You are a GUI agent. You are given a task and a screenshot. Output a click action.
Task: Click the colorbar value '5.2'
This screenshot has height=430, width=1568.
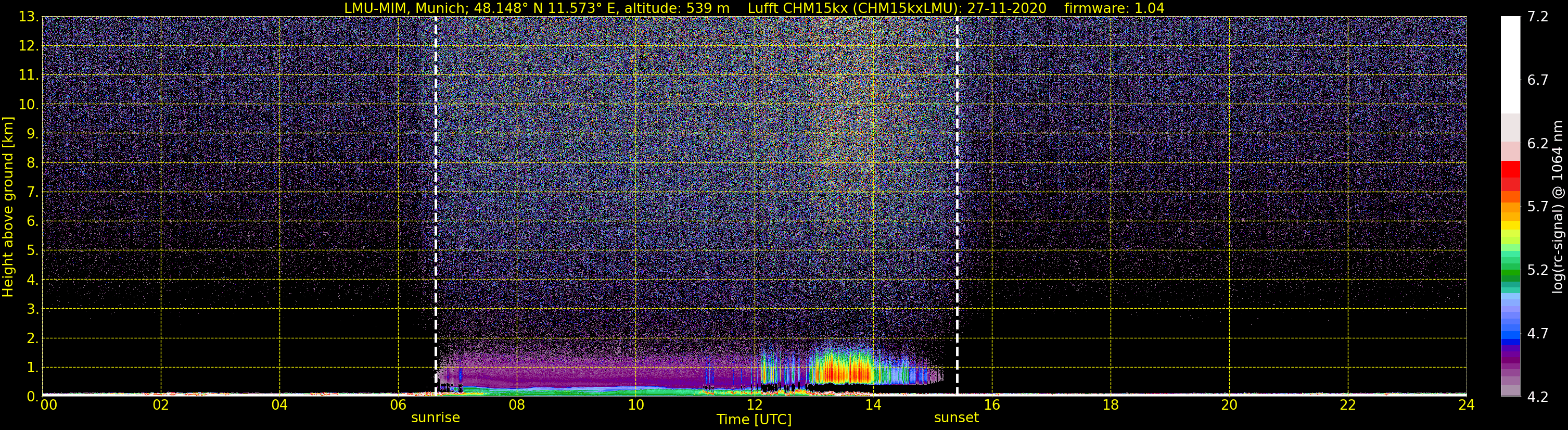(1538, 270)
